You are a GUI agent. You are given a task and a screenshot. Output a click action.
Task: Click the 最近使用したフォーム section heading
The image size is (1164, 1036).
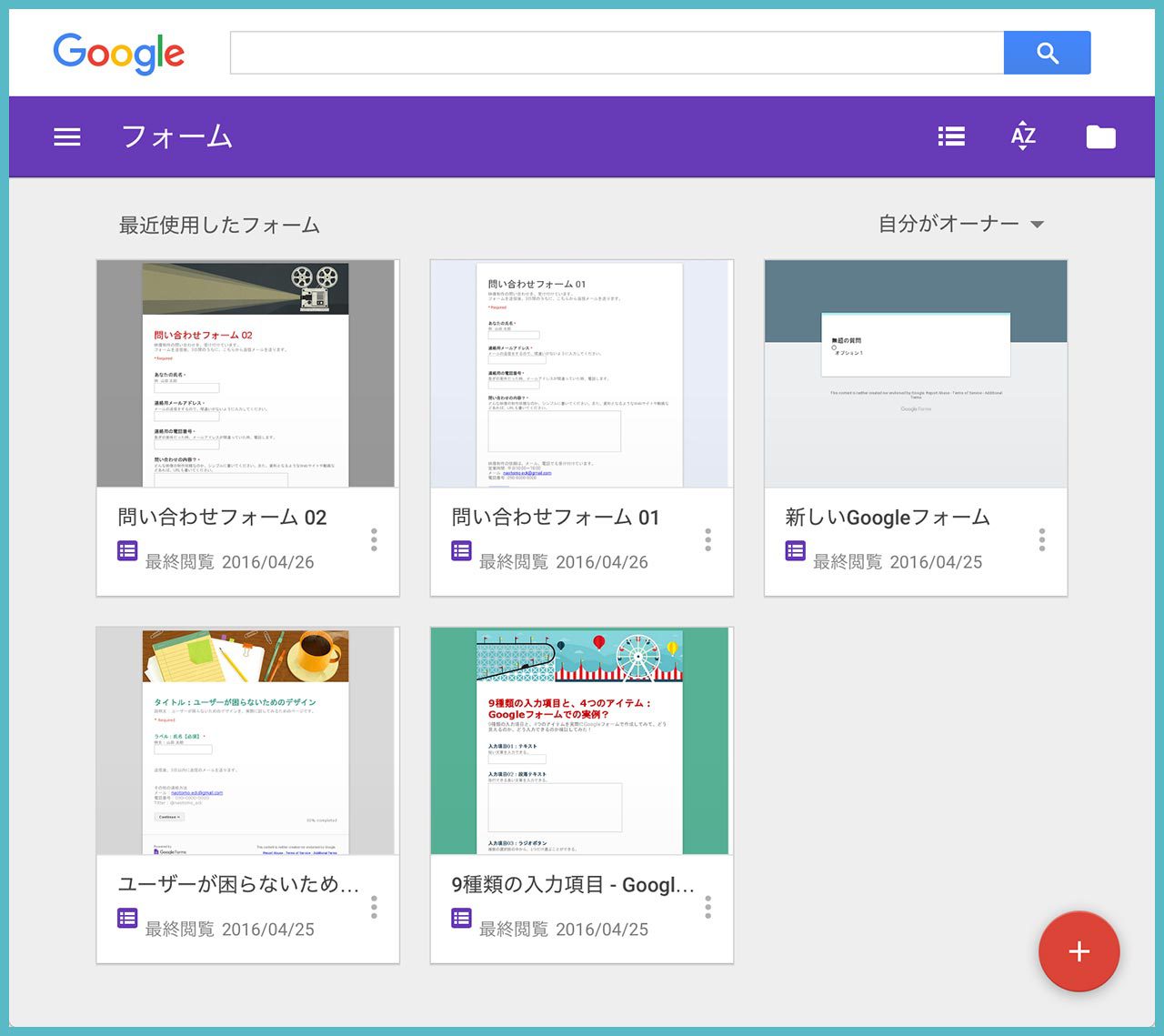click(219, 225)
